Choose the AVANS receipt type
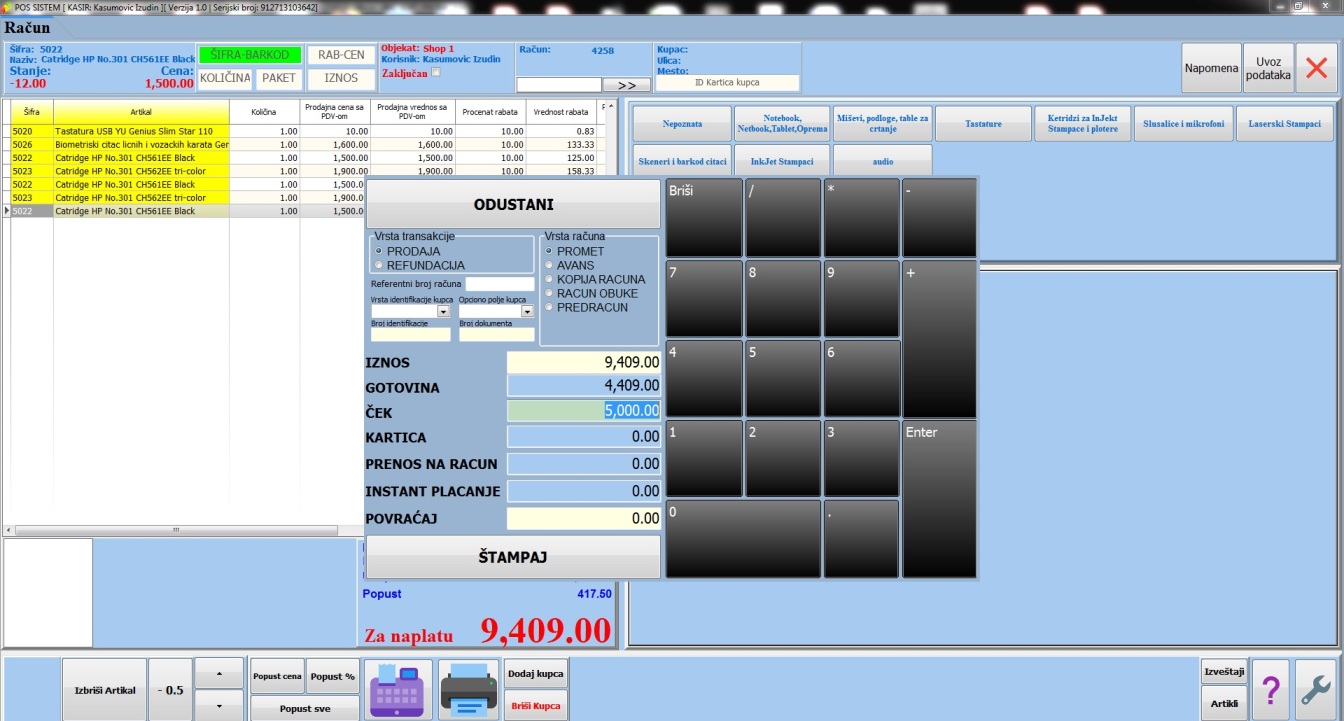 pos(549,265)
